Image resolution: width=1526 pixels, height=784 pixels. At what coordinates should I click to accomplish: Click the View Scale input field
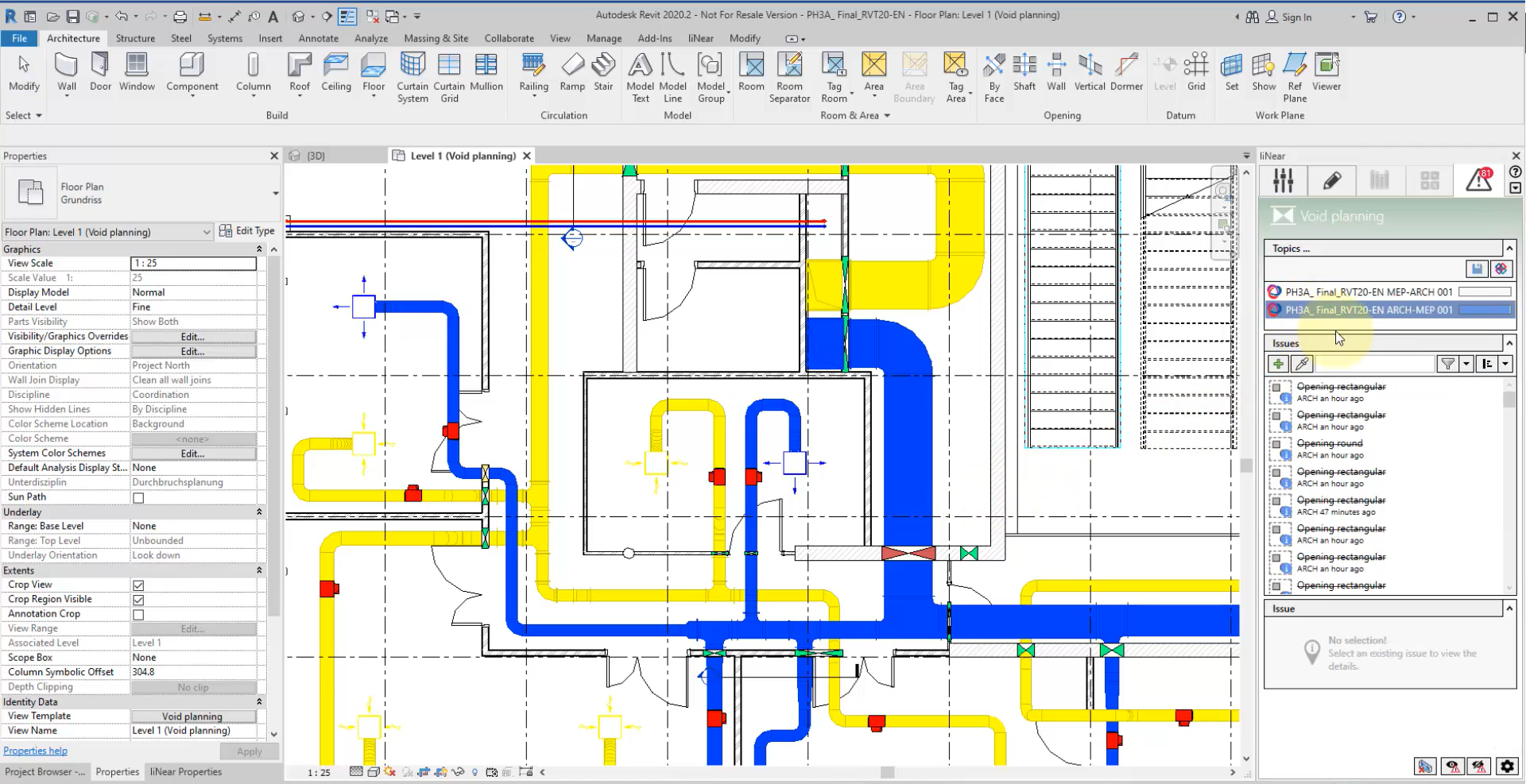tap(193, 263)
